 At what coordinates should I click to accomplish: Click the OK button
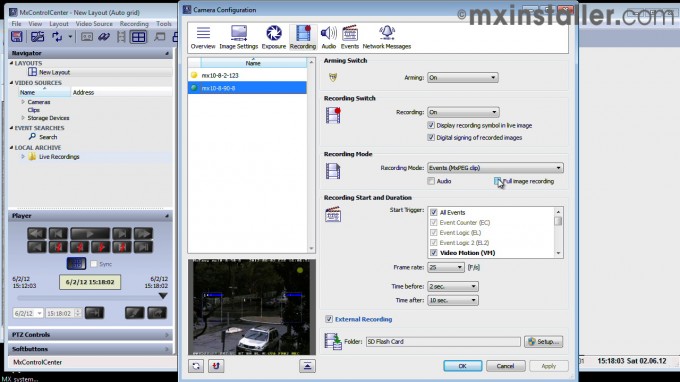(x=462, y=366)
